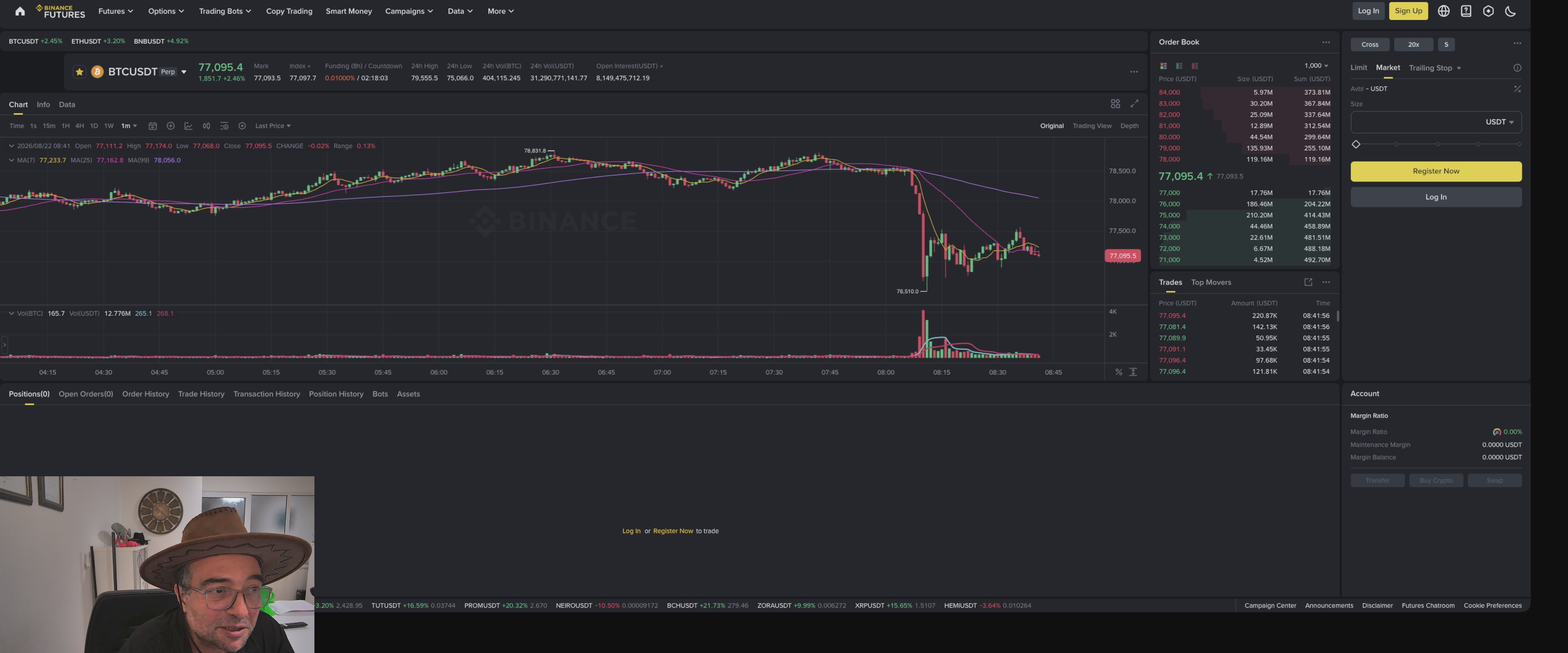Open the technical indicators line-chart icon
Image resolution: width=1568 pixels, height=653 pixels.
(x=189, y=126)
